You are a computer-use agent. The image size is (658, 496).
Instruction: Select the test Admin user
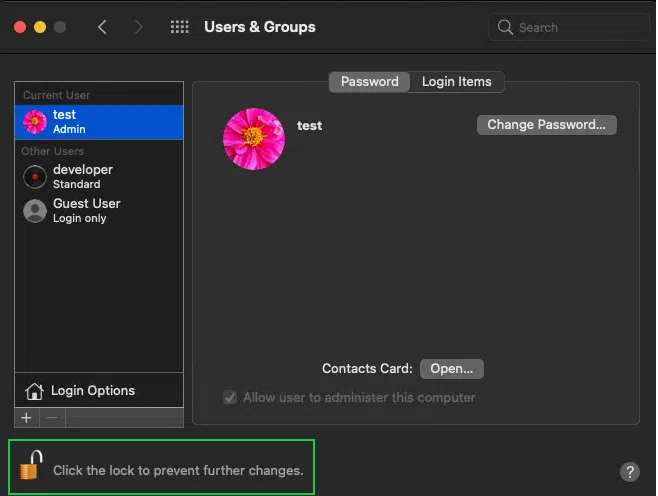point(98,122)
